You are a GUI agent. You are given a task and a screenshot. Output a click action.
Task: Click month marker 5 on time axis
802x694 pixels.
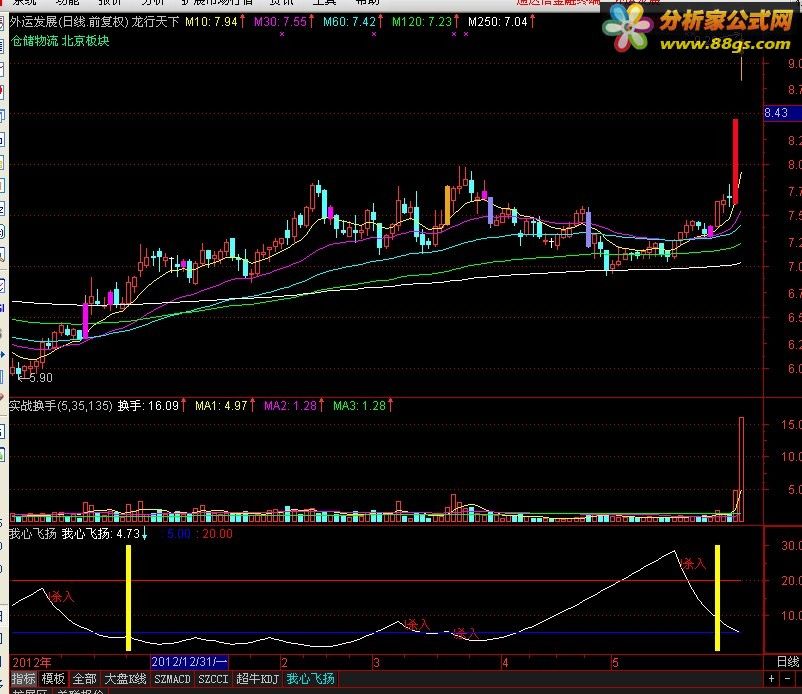pyautogui.click(x=615, y=663)
